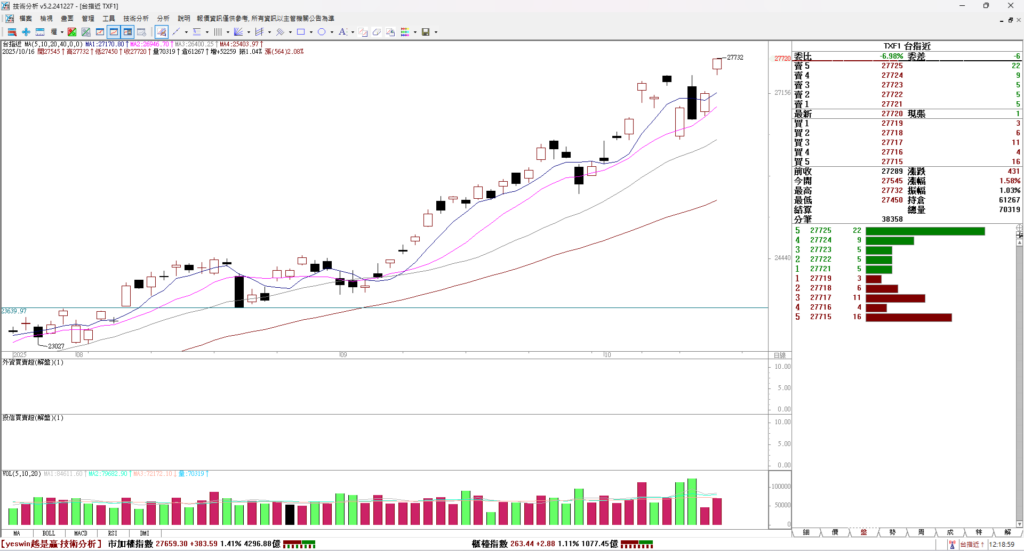Open the dropdown arrow next to rectangle tool

pyautogui.click(x=311, y=32)
